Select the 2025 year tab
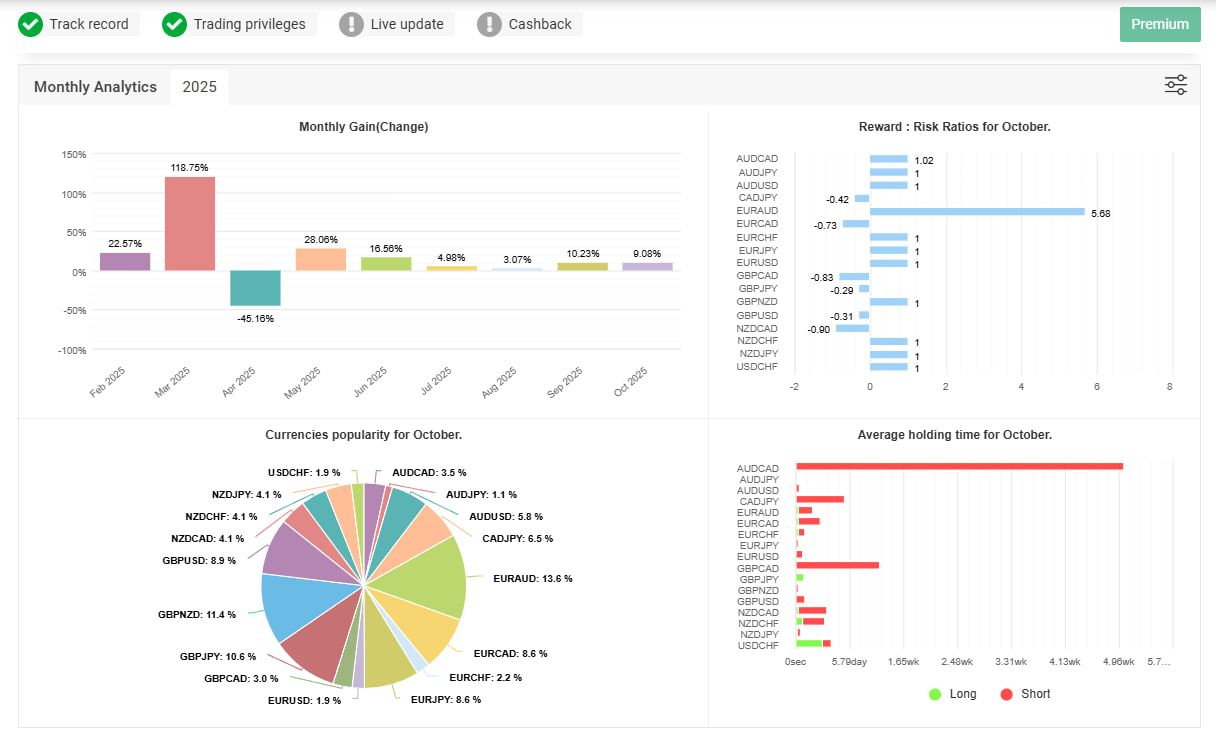 [x=199, y=87]
